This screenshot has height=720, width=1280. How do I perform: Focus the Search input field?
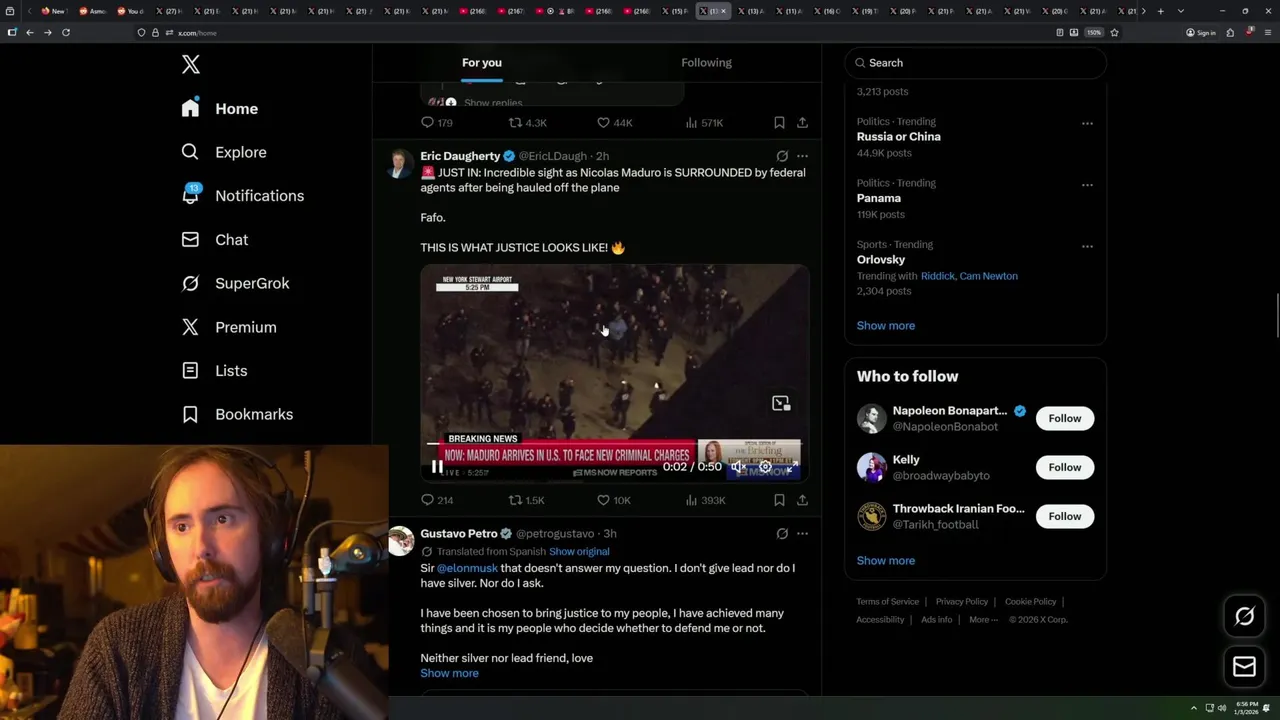tap(975, 63)
